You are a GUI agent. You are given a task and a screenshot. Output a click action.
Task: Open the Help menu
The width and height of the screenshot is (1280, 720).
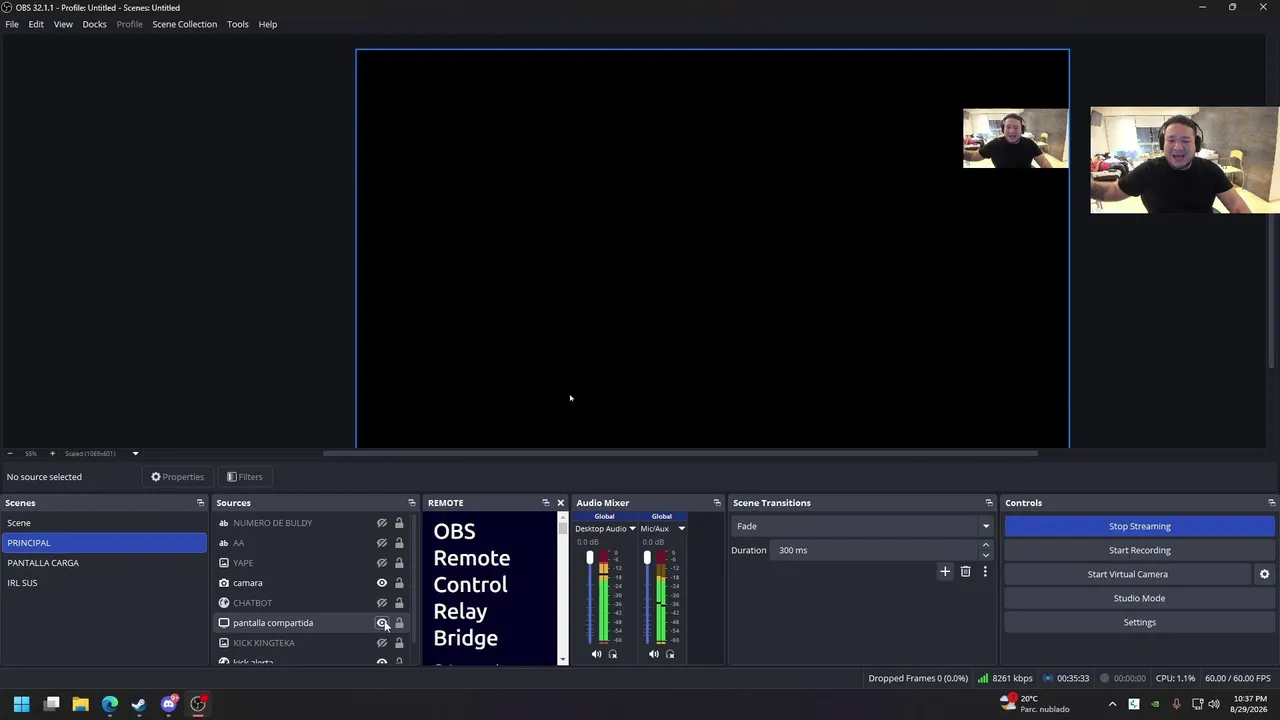pos(267,24)
